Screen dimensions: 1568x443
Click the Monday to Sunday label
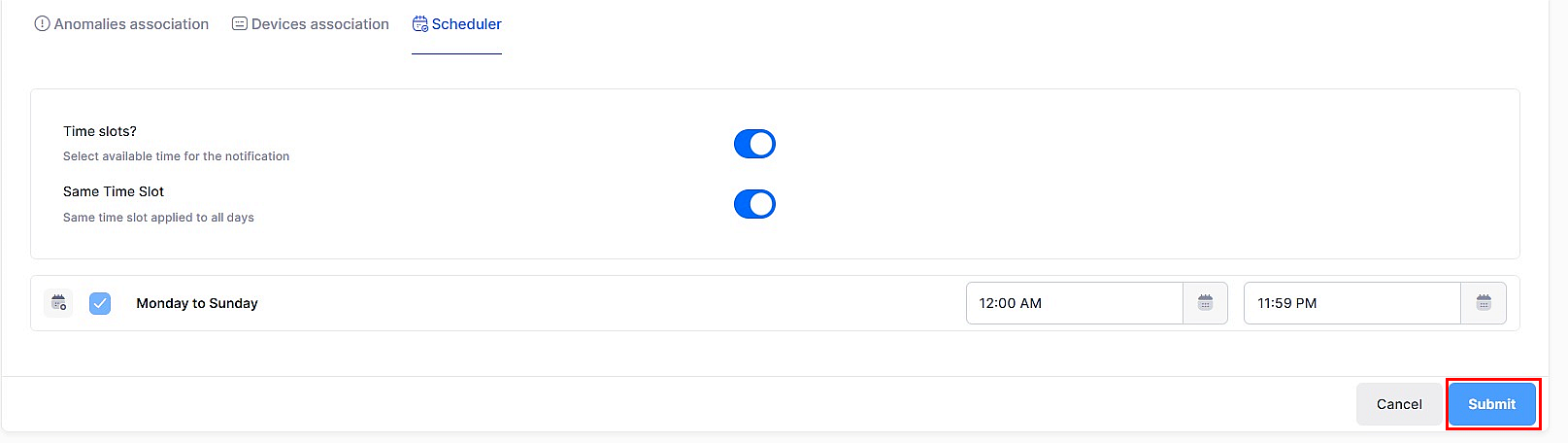[197, 303]
